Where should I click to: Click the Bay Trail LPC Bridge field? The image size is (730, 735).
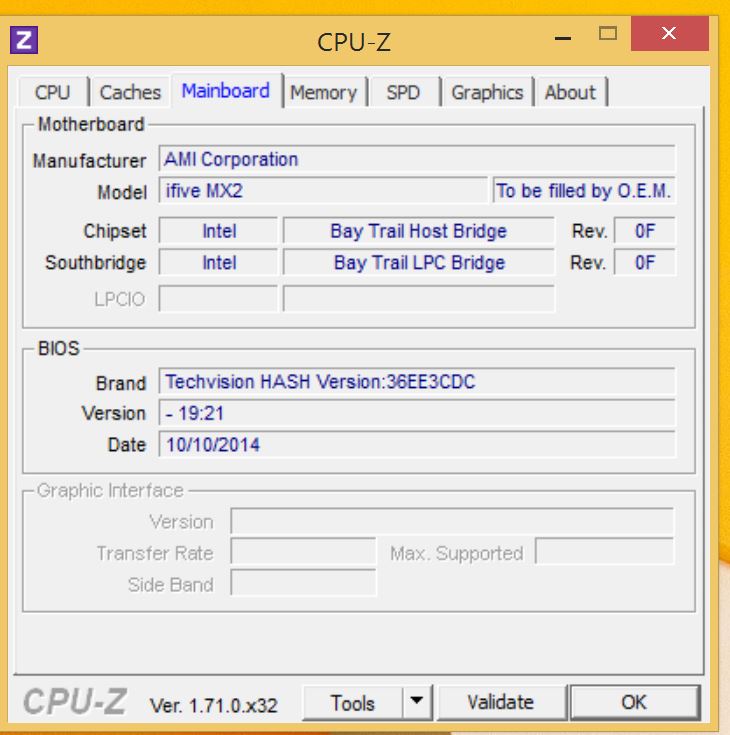tap(419, 262)
